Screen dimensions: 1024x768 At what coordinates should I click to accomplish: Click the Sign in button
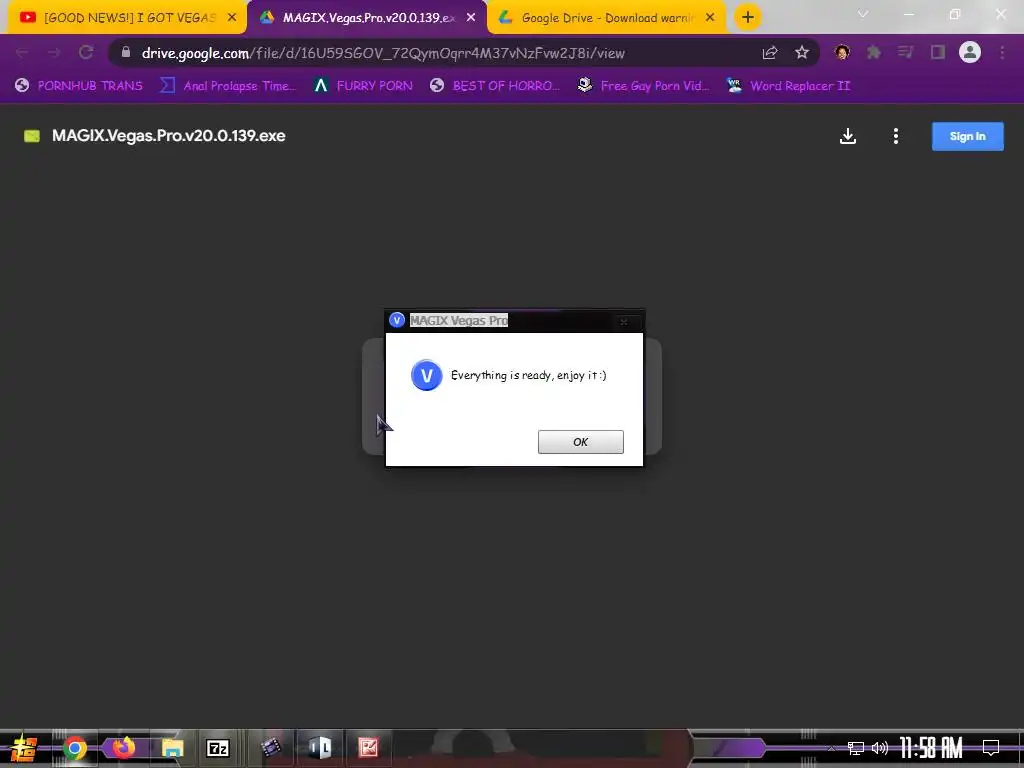967,136
